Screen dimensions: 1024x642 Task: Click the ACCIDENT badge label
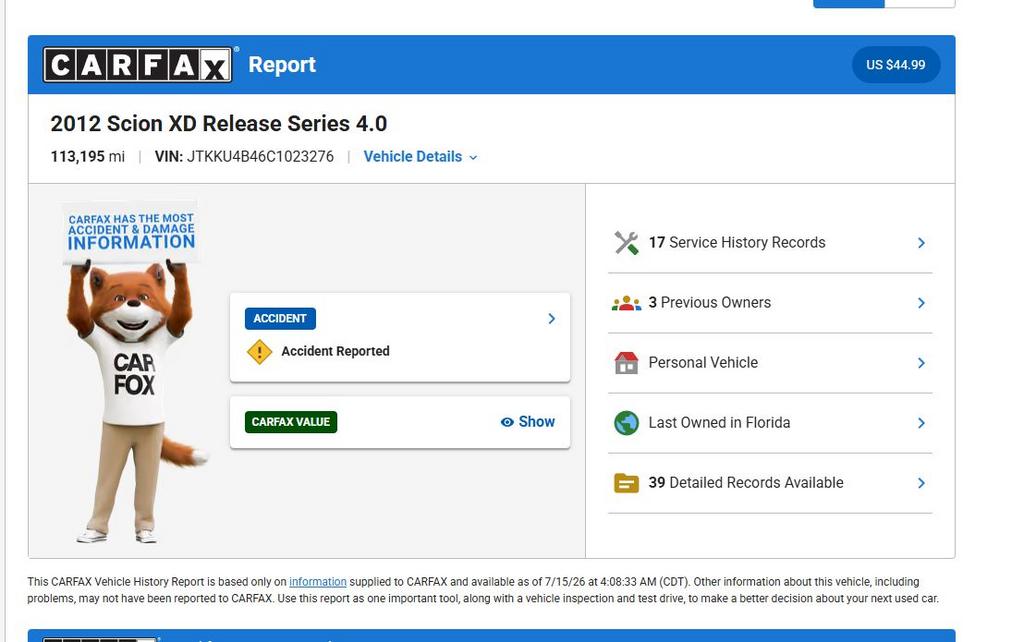280,319
